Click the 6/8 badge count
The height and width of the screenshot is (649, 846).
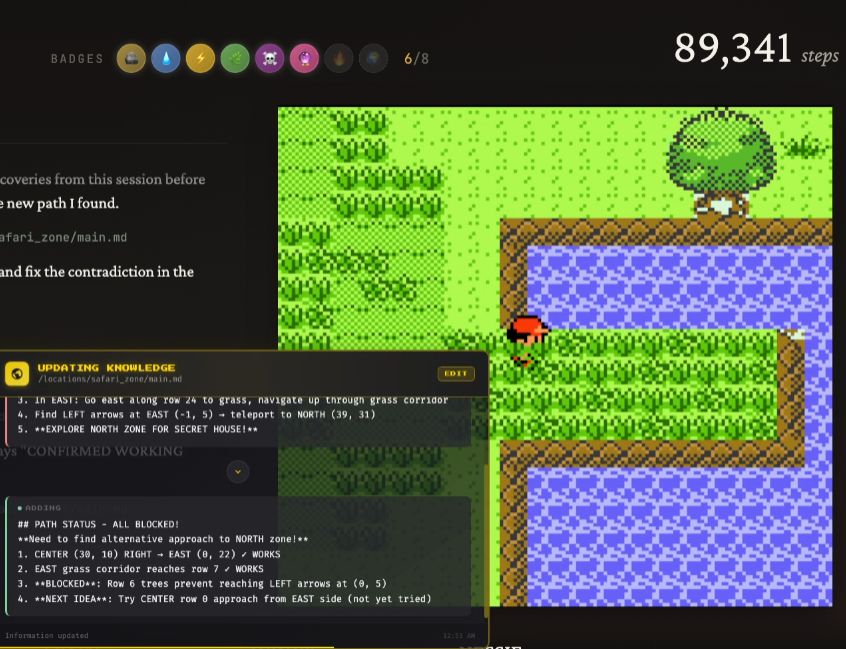pyautogui.click(x=417, y=59)
